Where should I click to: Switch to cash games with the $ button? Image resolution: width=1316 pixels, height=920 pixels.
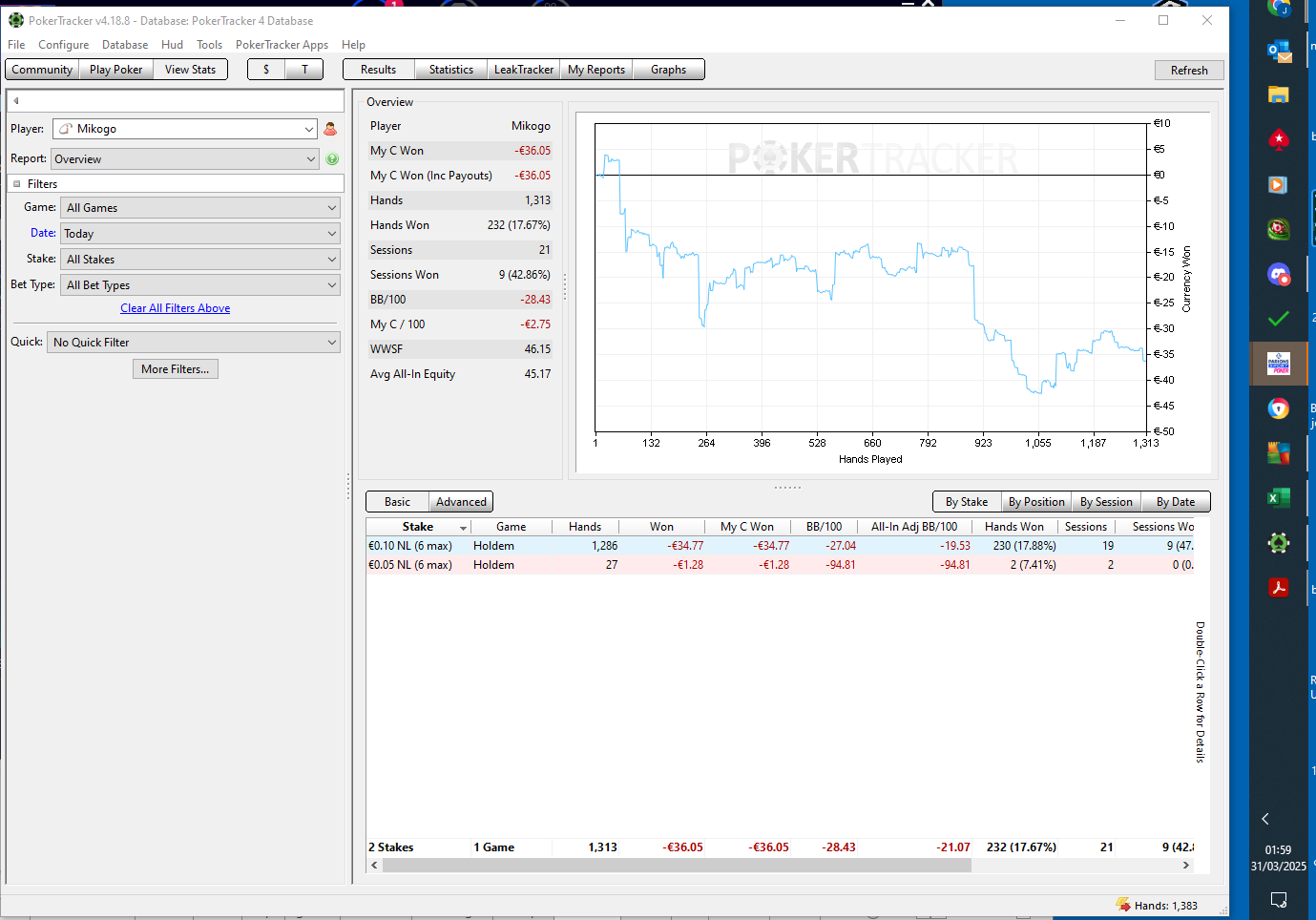pyautogui.click(x=266, y=70)
